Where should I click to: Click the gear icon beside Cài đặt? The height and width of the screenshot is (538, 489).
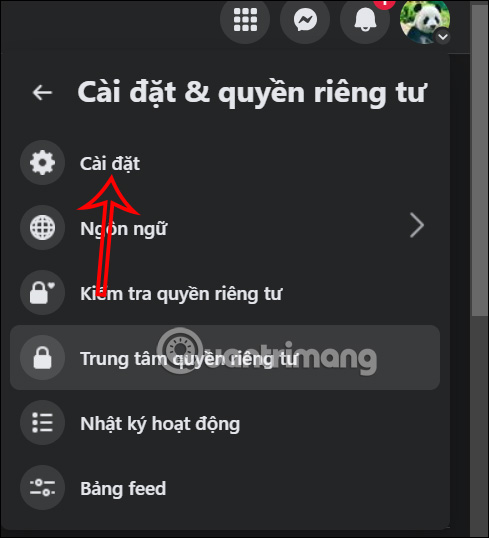click(43, 163)
